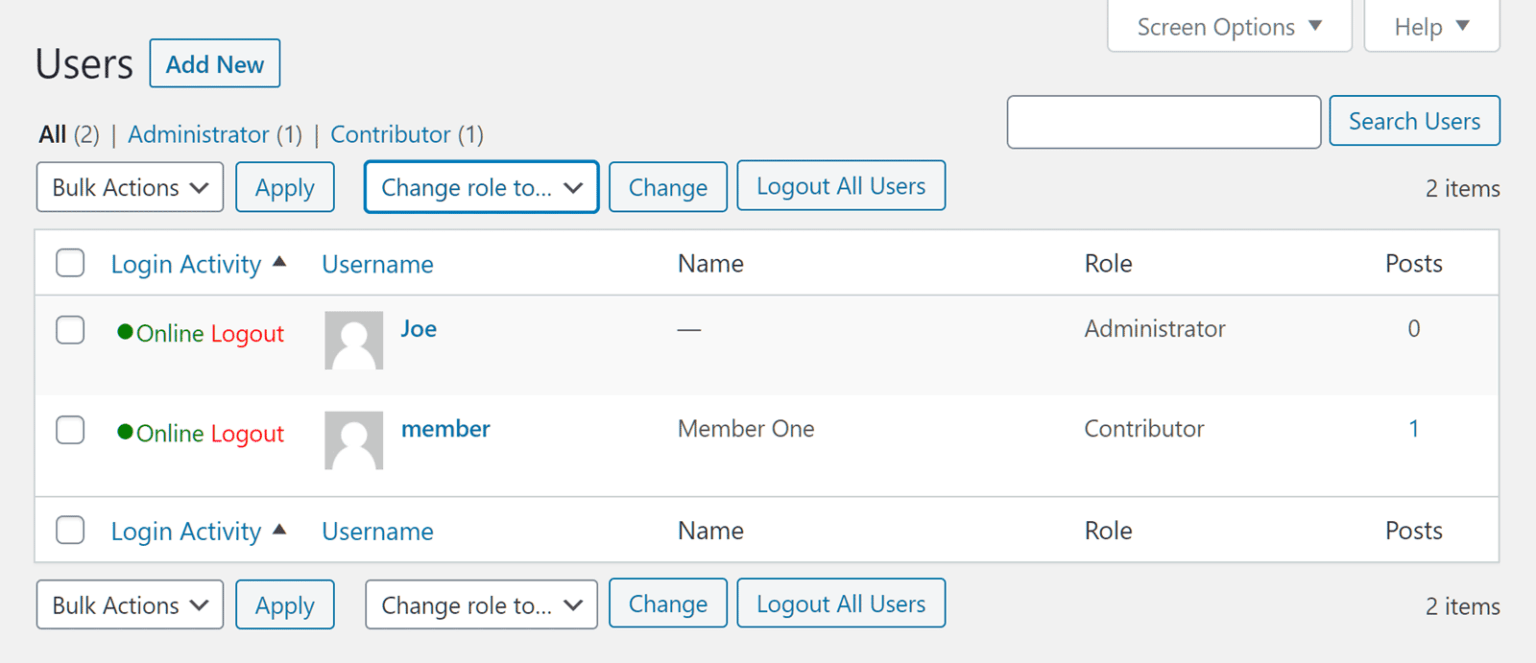Logout Joe using the red Logout link
This screenshot has height=663, width=1536.
[248, 333]
